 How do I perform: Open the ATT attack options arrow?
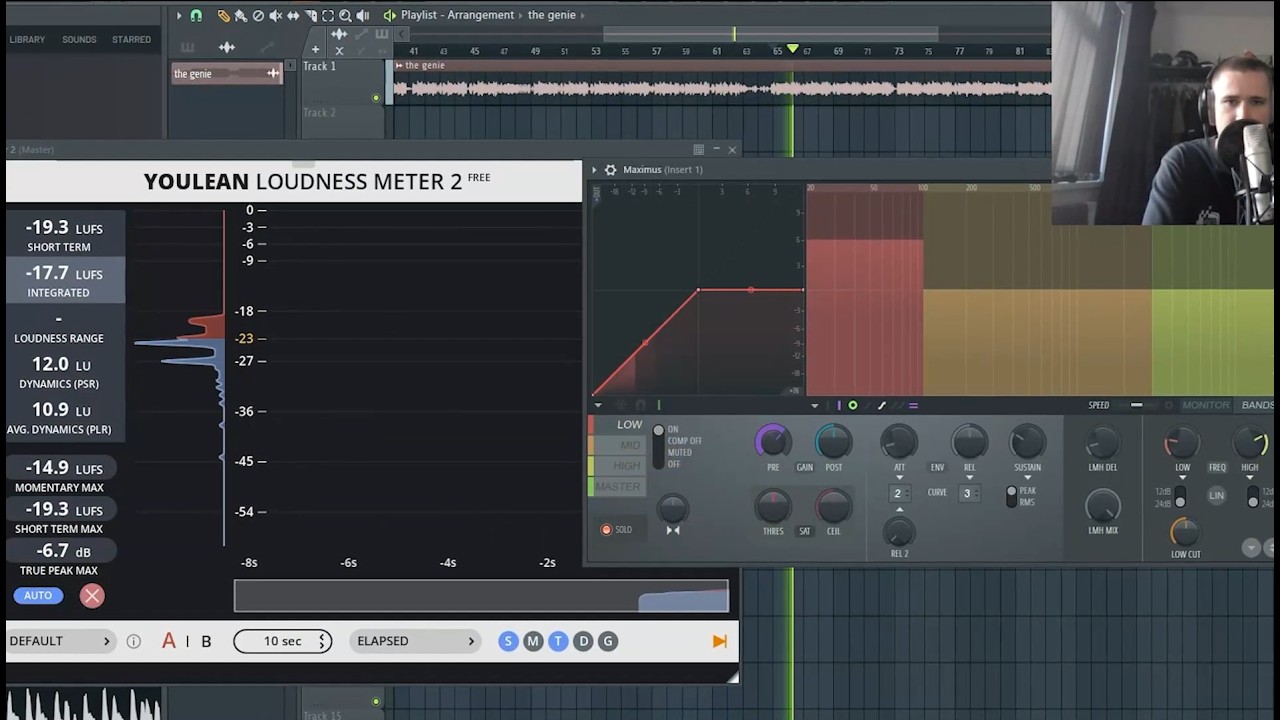899,477
